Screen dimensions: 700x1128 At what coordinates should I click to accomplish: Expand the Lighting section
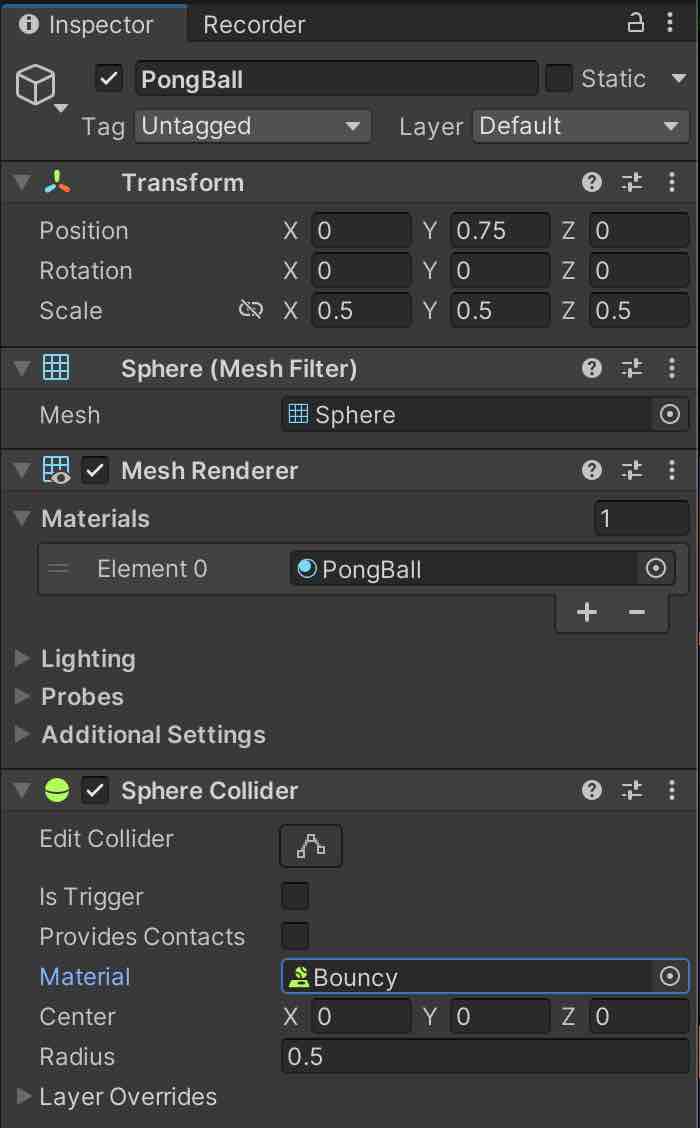coord(87,659)
